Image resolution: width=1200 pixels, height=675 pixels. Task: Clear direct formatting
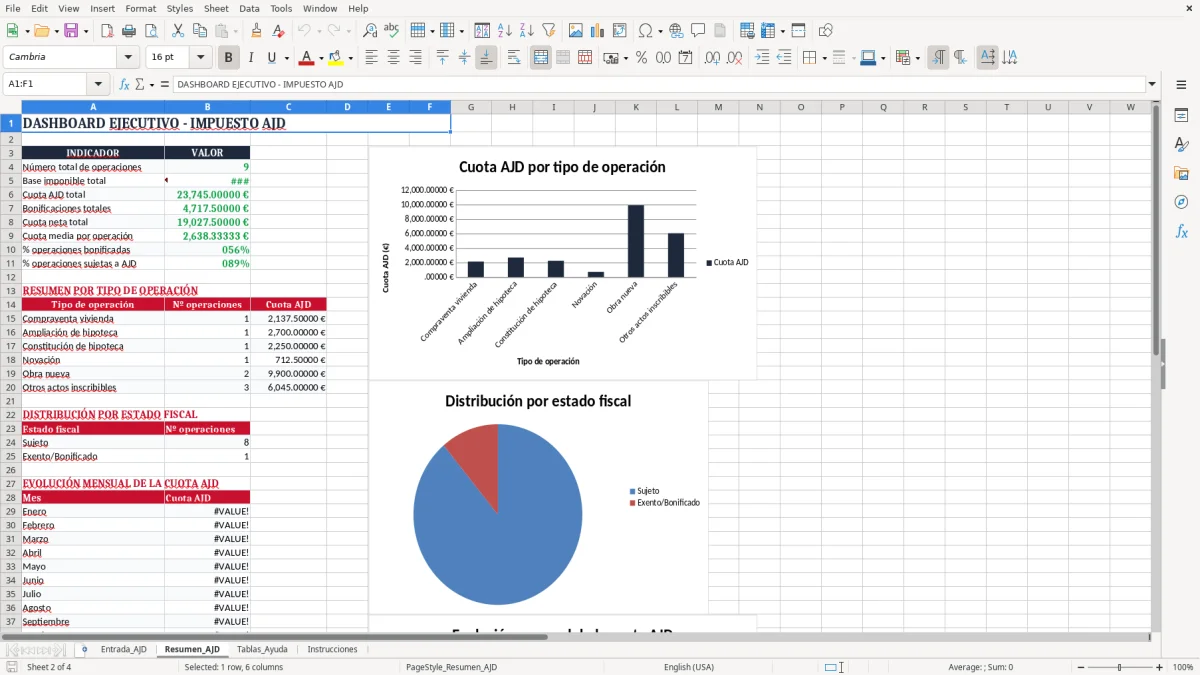[x=277, y=31]
